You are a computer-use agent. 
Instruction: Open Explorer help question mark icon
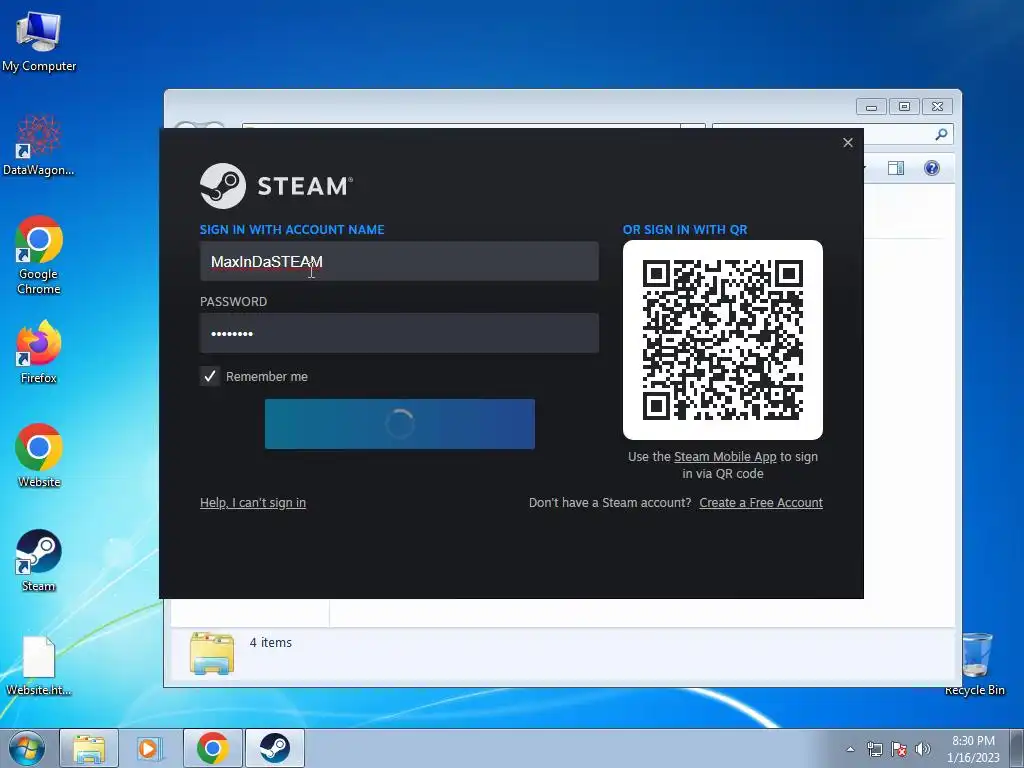pyautogui.click(x=932, y=168)
